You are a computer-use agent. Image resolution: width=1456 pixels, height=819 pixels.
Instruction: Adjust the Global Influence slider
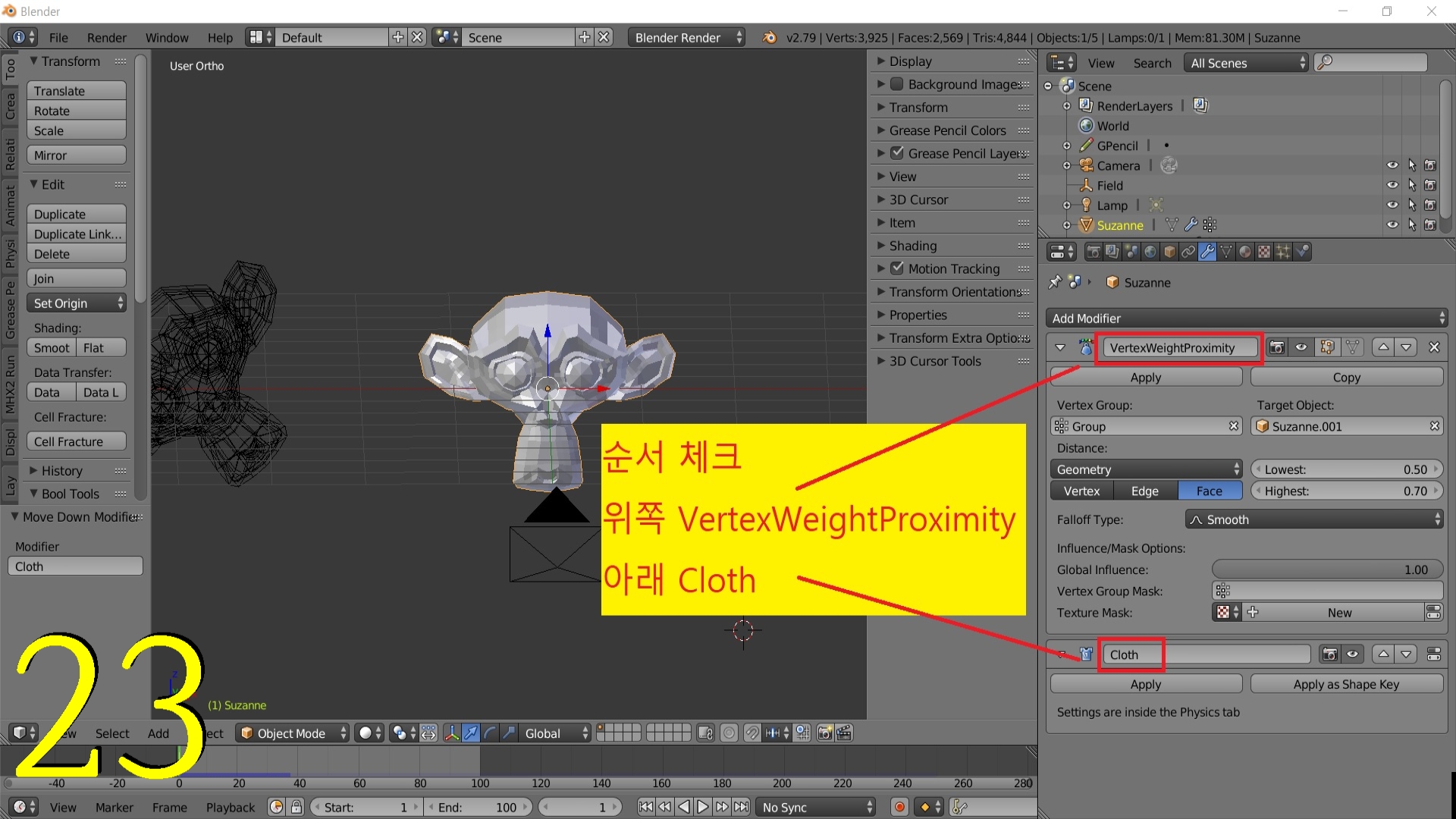pyautogui.click(x=1327, y=570)
